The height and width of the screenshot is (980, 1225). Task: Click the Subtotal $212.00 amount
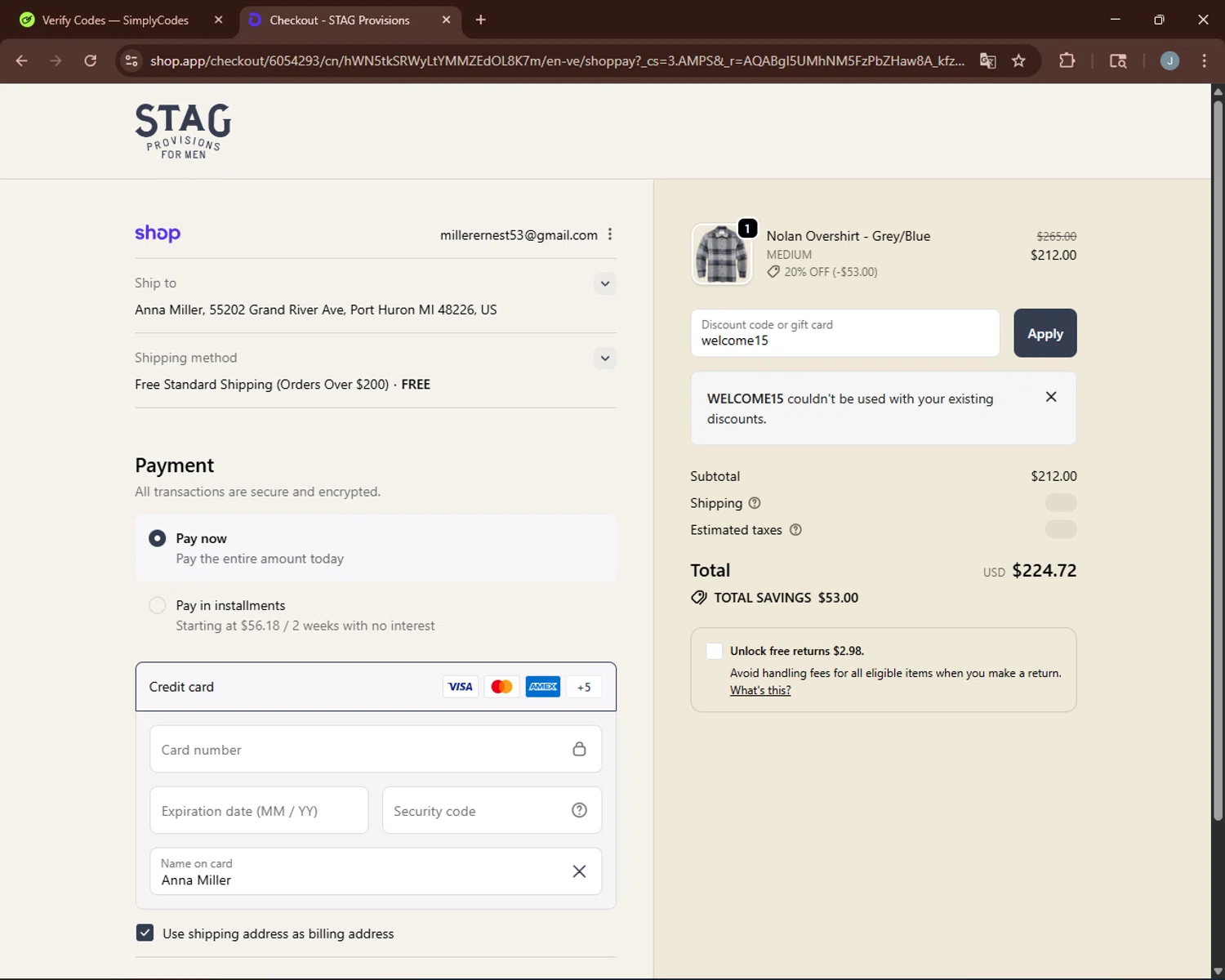(1053, 476)
